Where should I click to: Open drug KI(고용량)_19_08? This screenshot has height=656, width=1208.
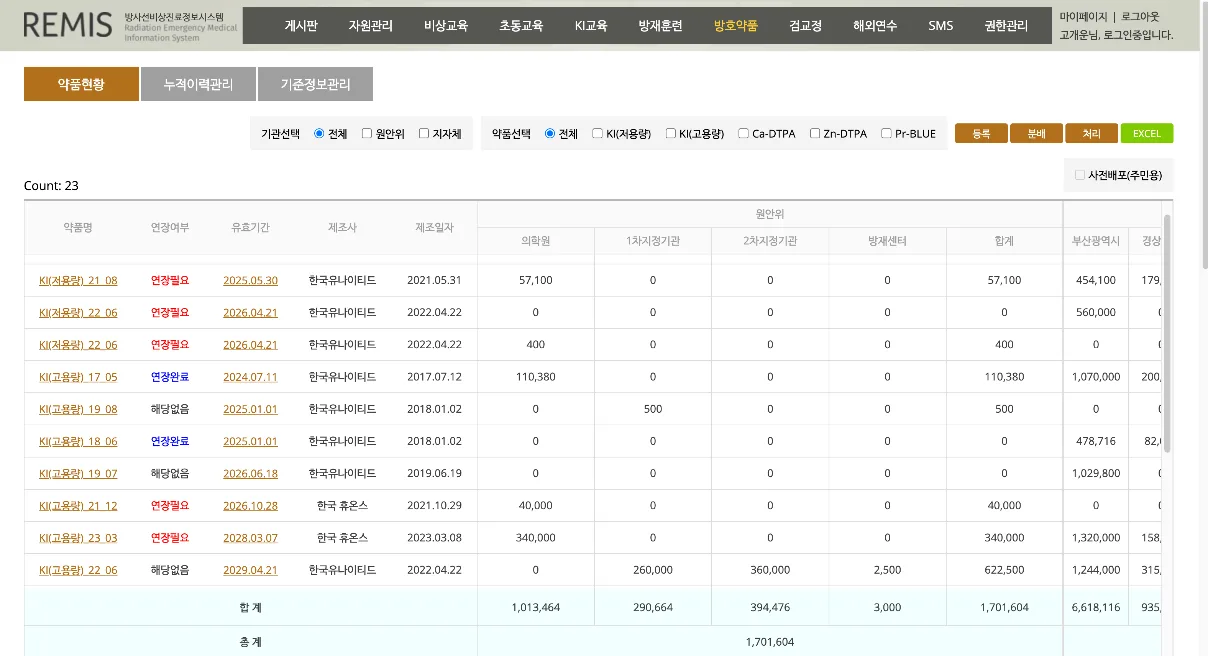point(78,409)
